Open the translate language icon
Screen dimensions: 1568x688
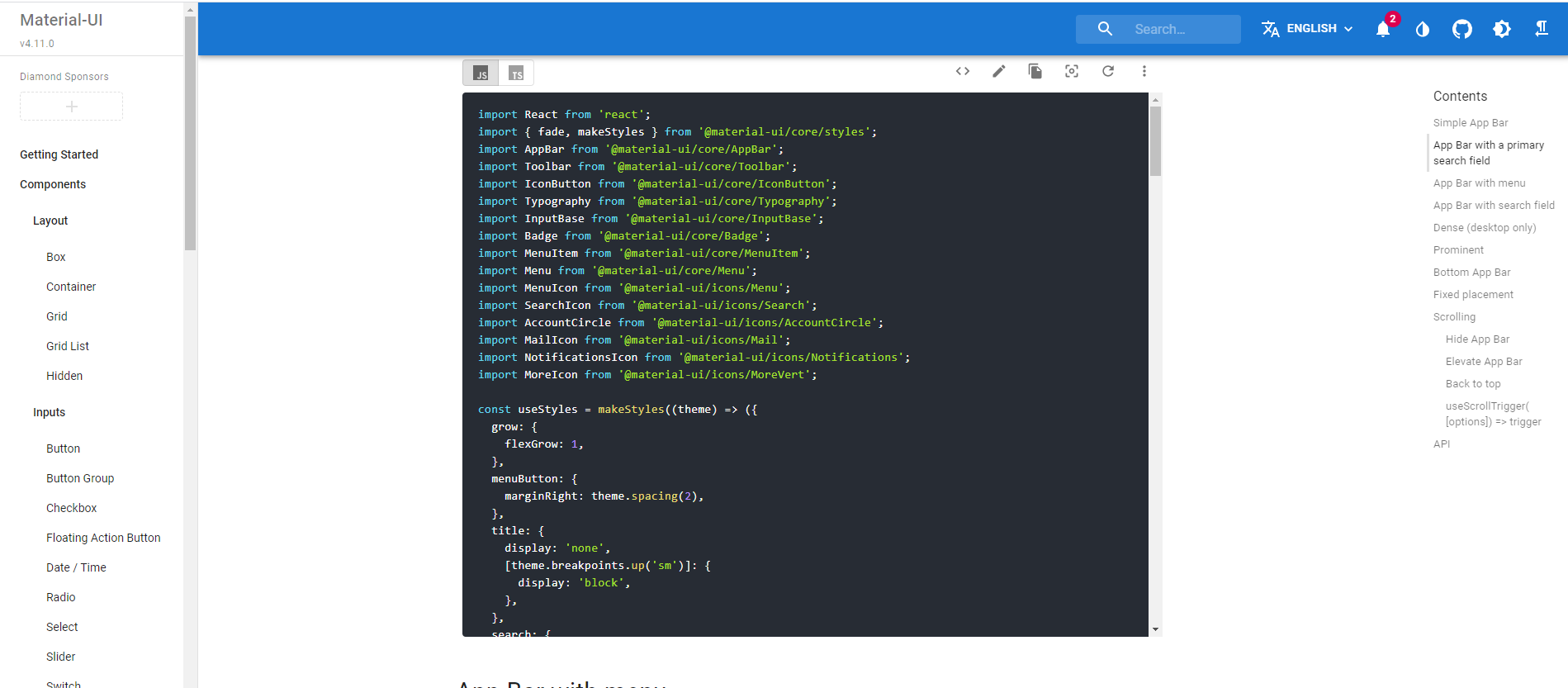1271,29
